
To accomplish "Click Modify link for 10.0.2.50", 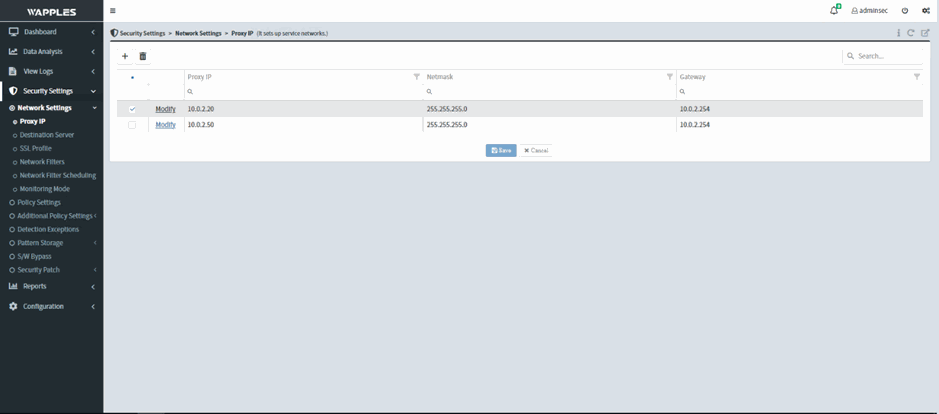I will pyautogui.click(x=165, y=125).
